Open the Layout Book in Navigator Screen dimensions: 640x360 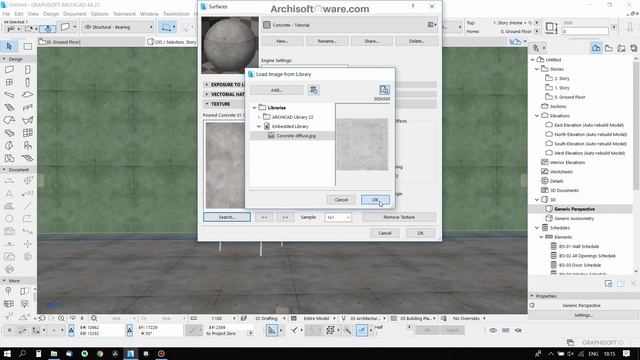(x=621, y=48)
